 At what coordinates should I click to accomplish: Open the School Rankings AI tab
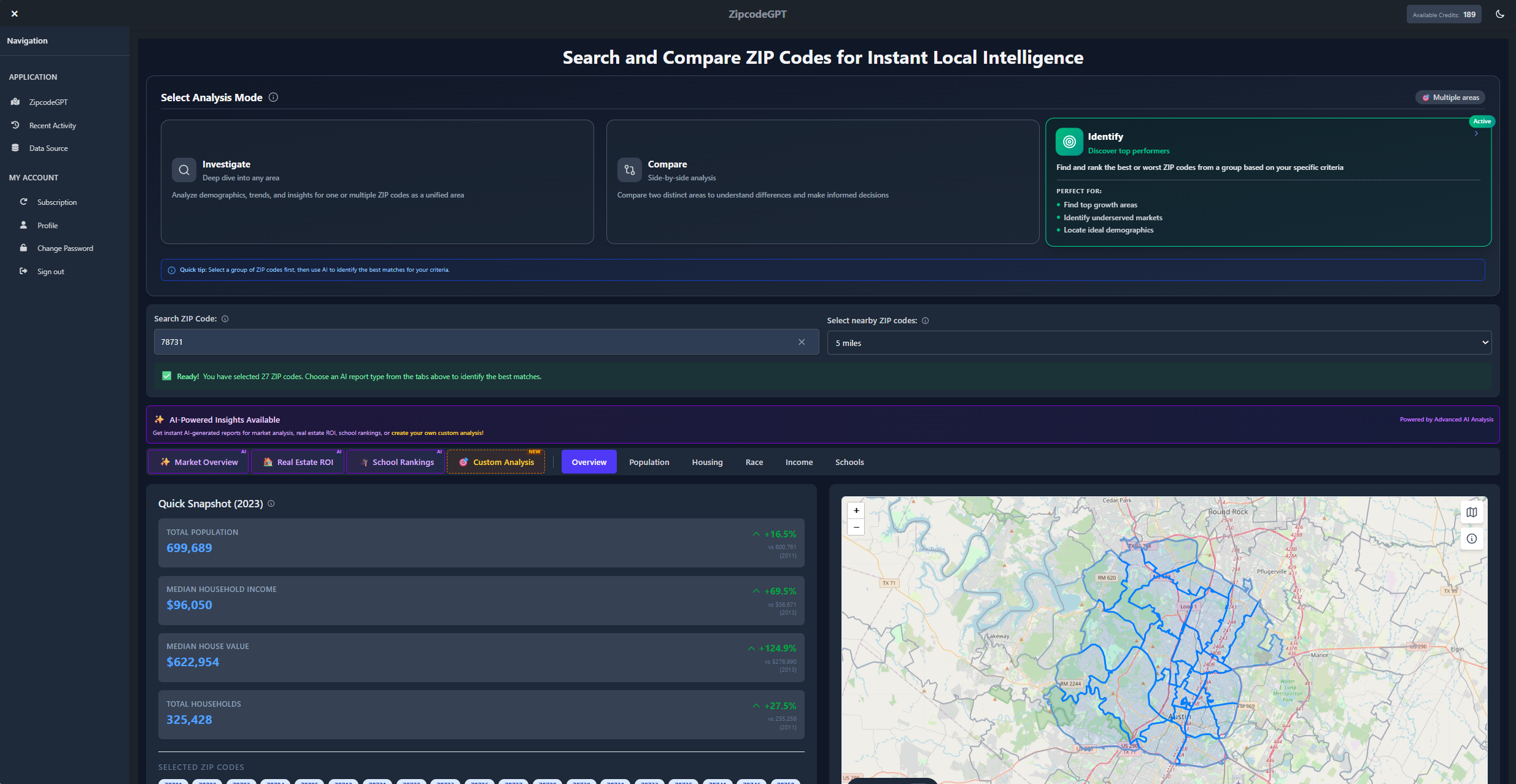click(x=396, y=462)
